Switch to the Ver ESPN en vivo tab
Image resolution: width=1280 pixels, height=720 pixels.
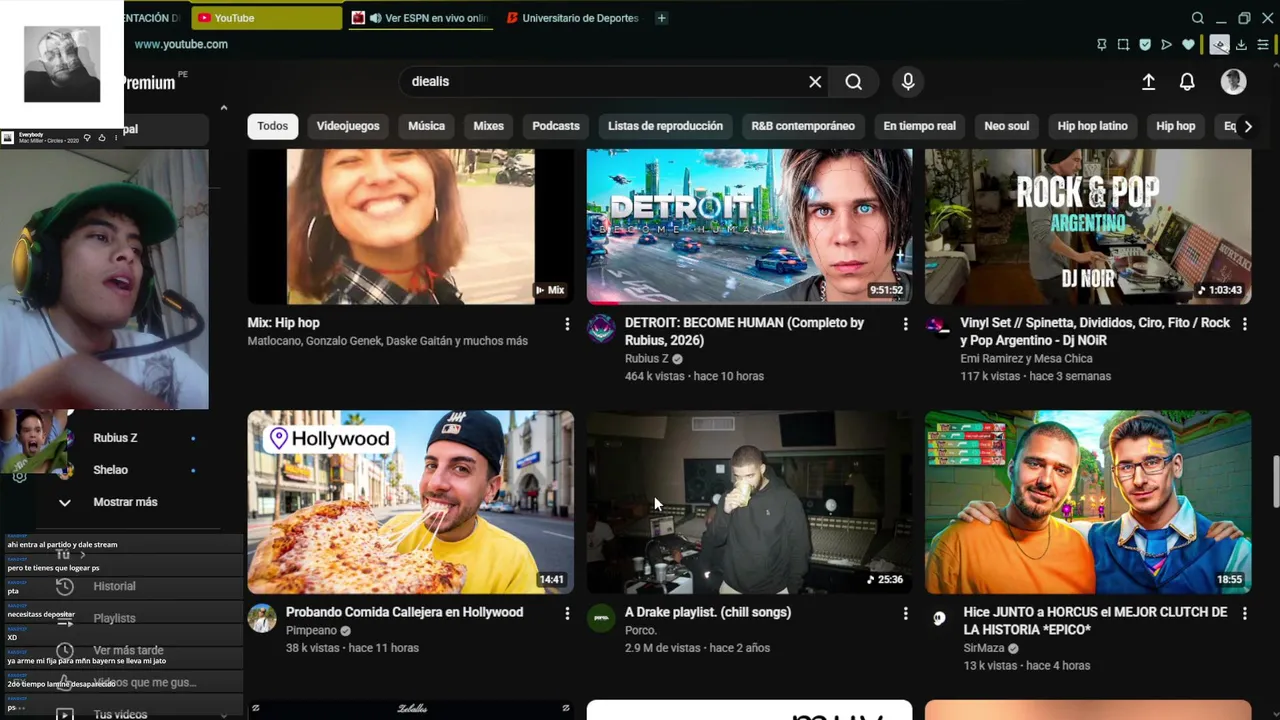[x=420, y=18]
